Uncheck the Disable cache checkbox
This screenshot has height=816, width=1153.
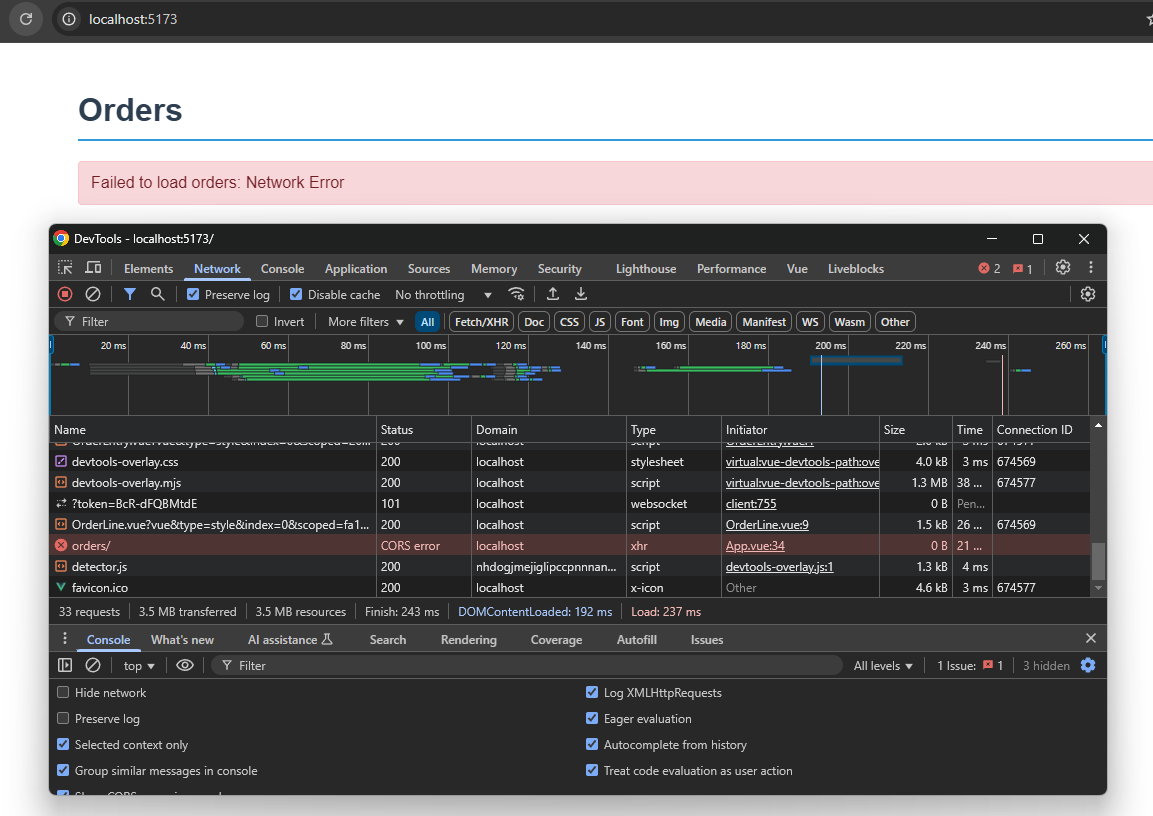coord(296,295)
